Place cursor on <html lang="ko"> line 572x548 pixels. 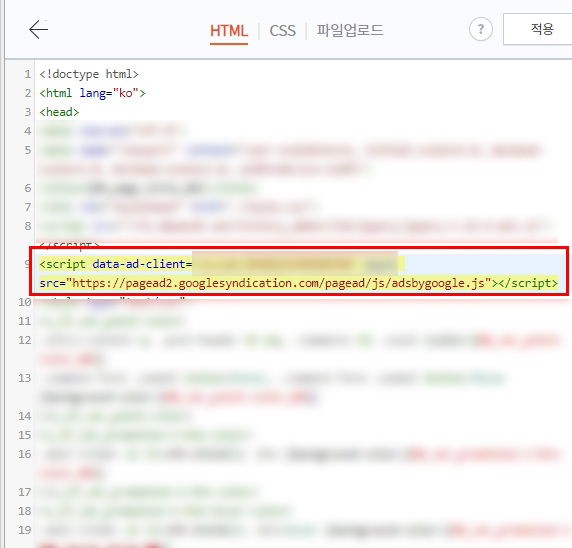[92, 93]
